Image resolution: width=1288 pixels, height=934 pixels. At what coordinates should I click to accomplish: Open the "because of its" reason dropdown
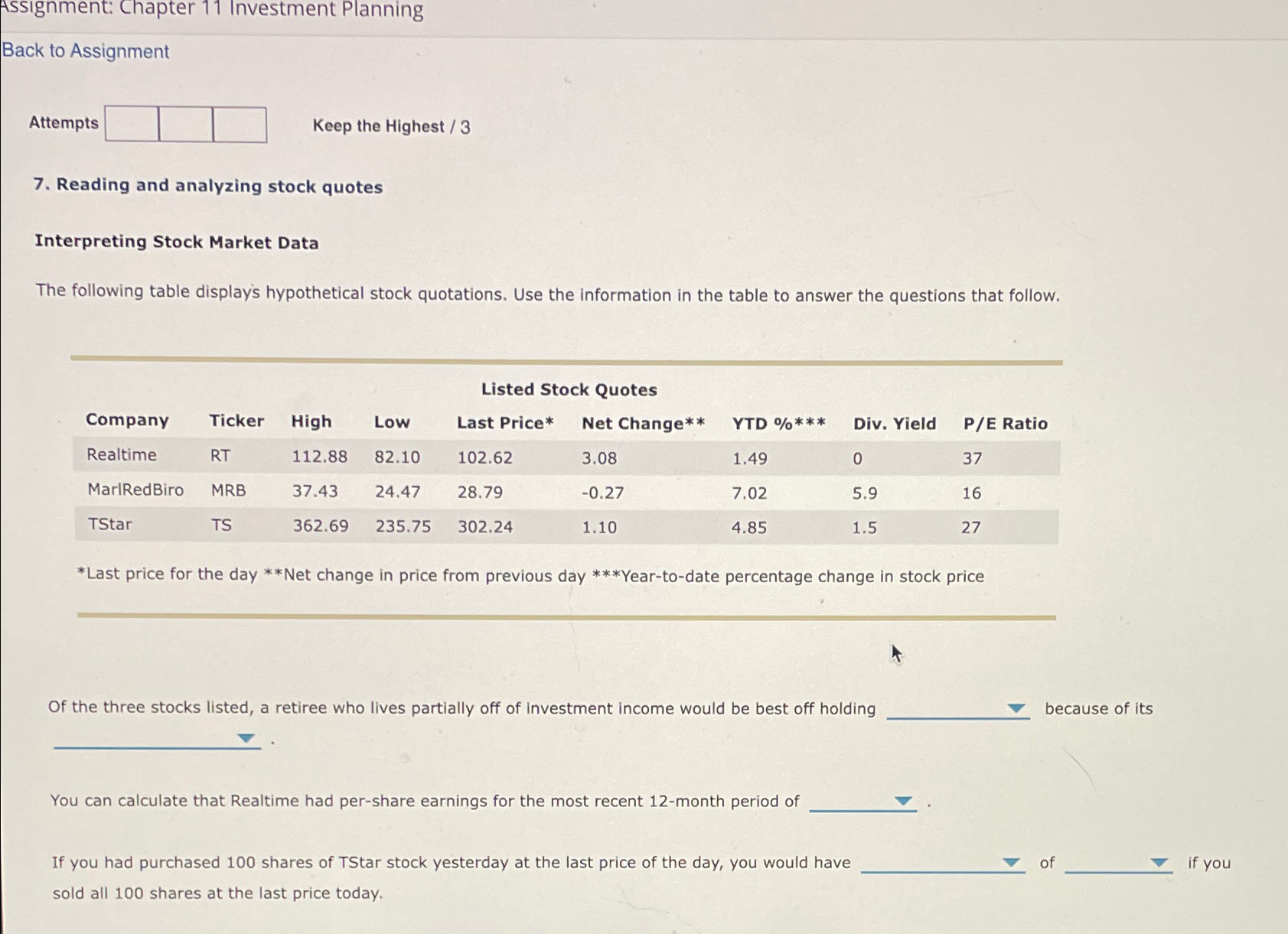(x=157, y=739)
